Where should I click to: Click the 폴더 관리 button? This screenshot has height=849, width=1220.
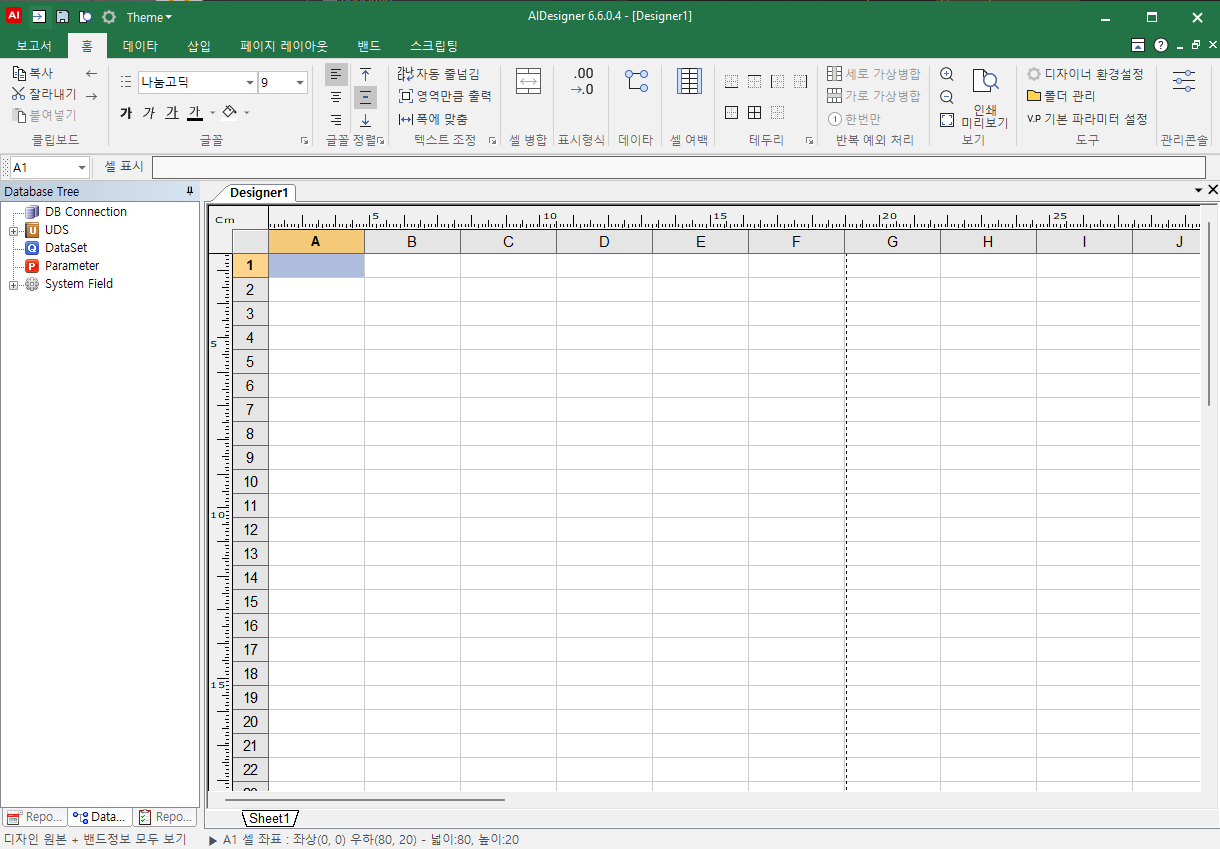(1061, 96)
